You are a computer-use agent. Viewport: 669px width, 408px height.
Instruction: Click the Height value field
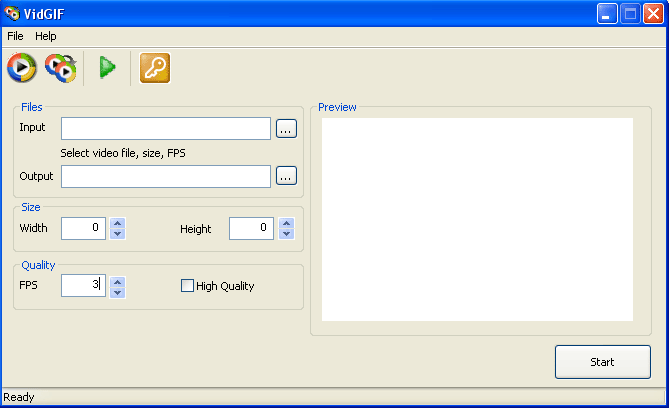[x=251, y=228]
